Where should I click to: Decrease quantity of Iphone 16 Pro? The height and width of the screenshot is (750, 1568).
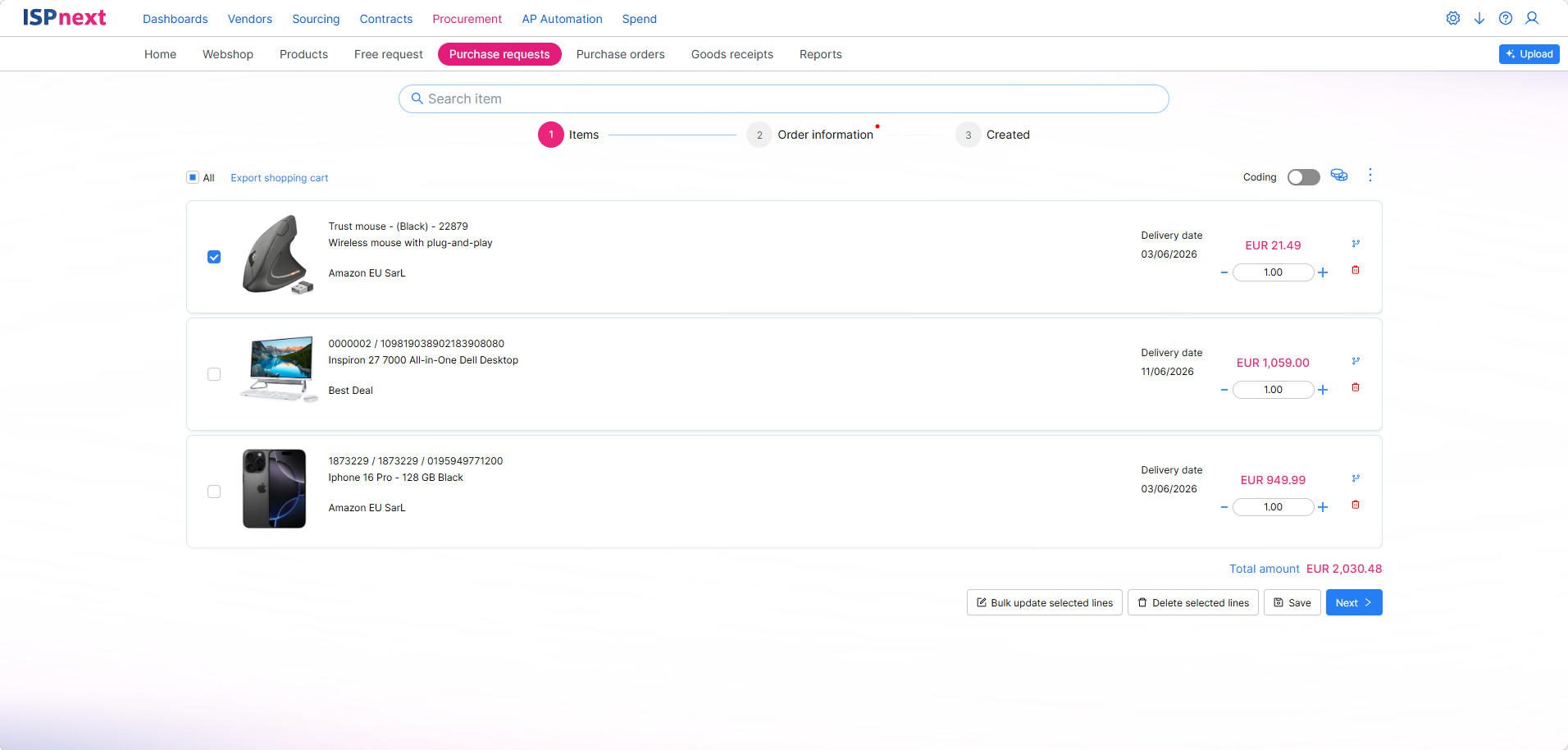point(1224,507)
